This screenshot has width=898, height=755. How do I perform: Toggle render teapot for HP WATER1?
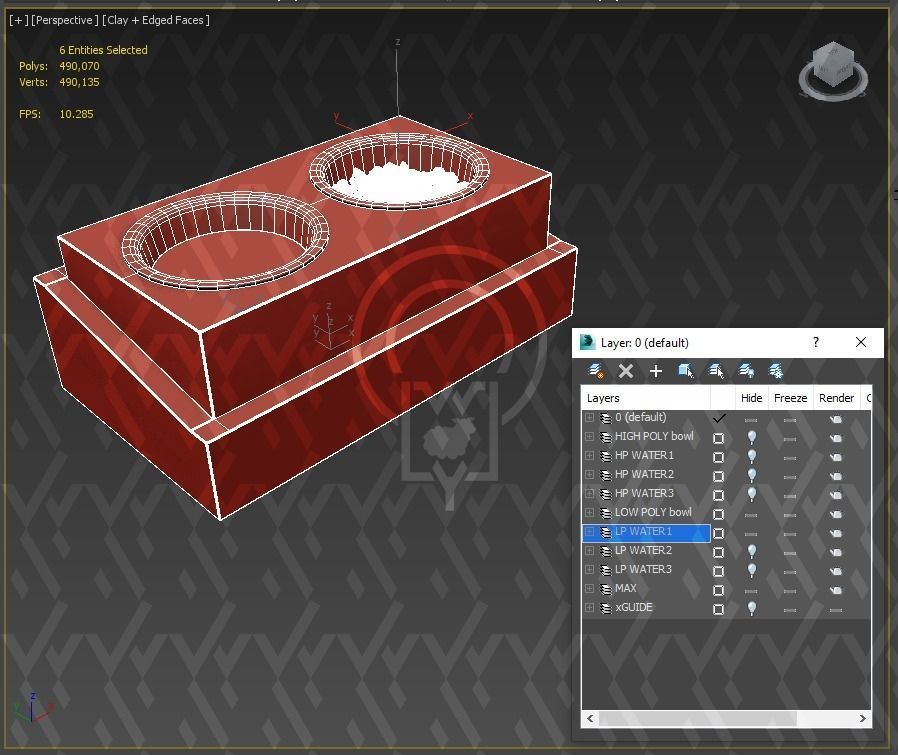pos(836,457)
